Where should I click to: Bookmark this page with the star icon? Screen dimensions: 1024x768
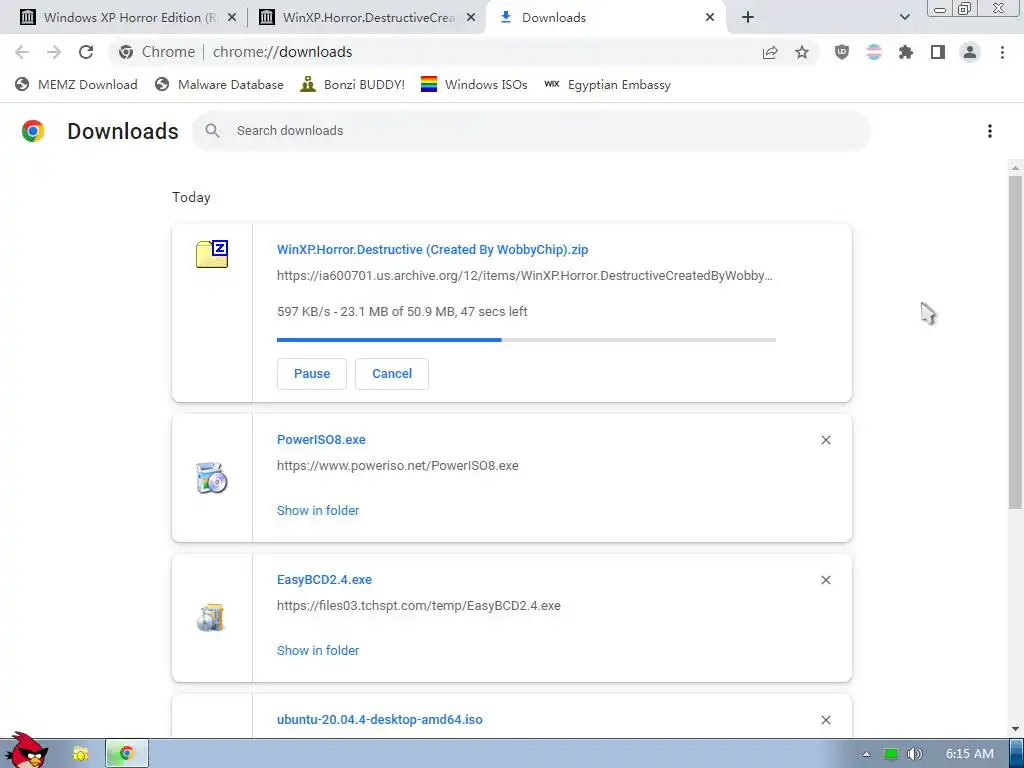[802, 52]
